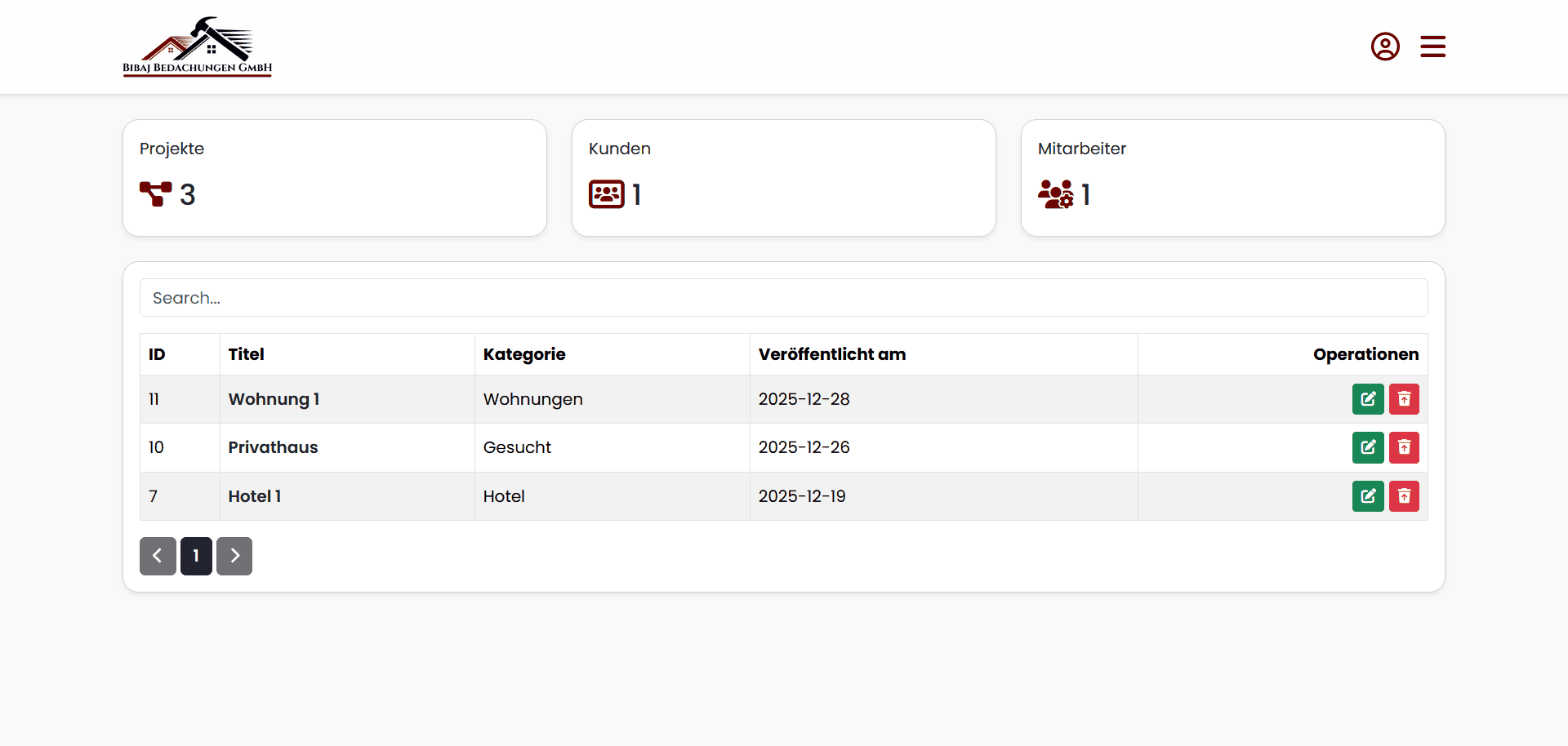
Task: Edit the Wohnung 1 project
Action: pos(1368,399)
